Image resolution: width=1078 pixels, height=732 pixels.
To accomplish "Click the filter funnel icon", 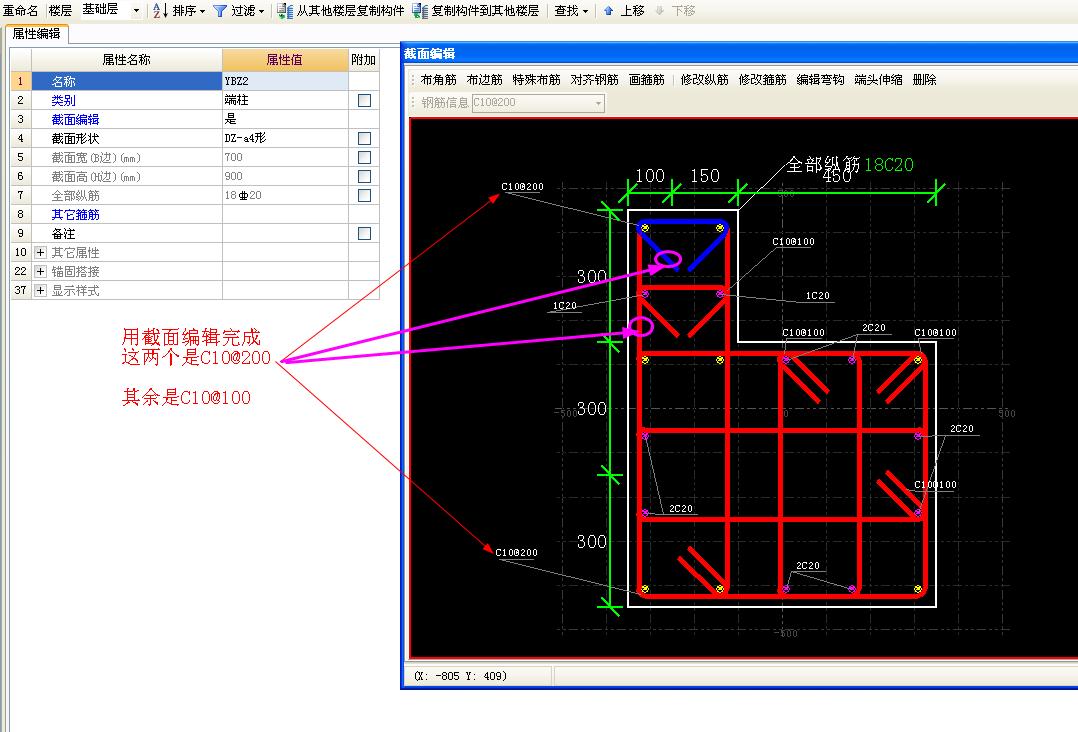I will coord(220,11).
